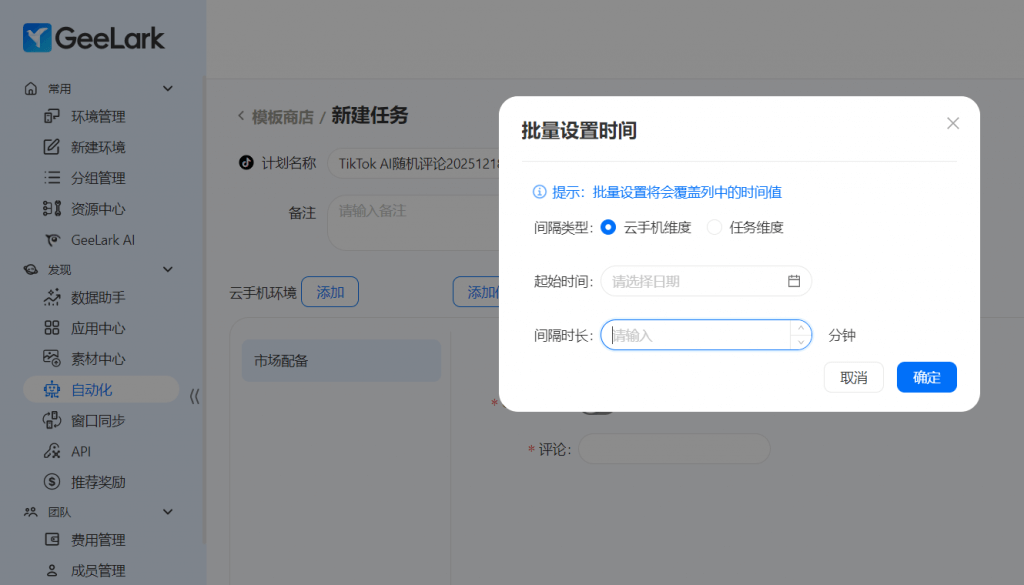Viewport: 1024px width, 585px height.
Task: Open 应用中心 grid icon
Action: click(52, 328)
